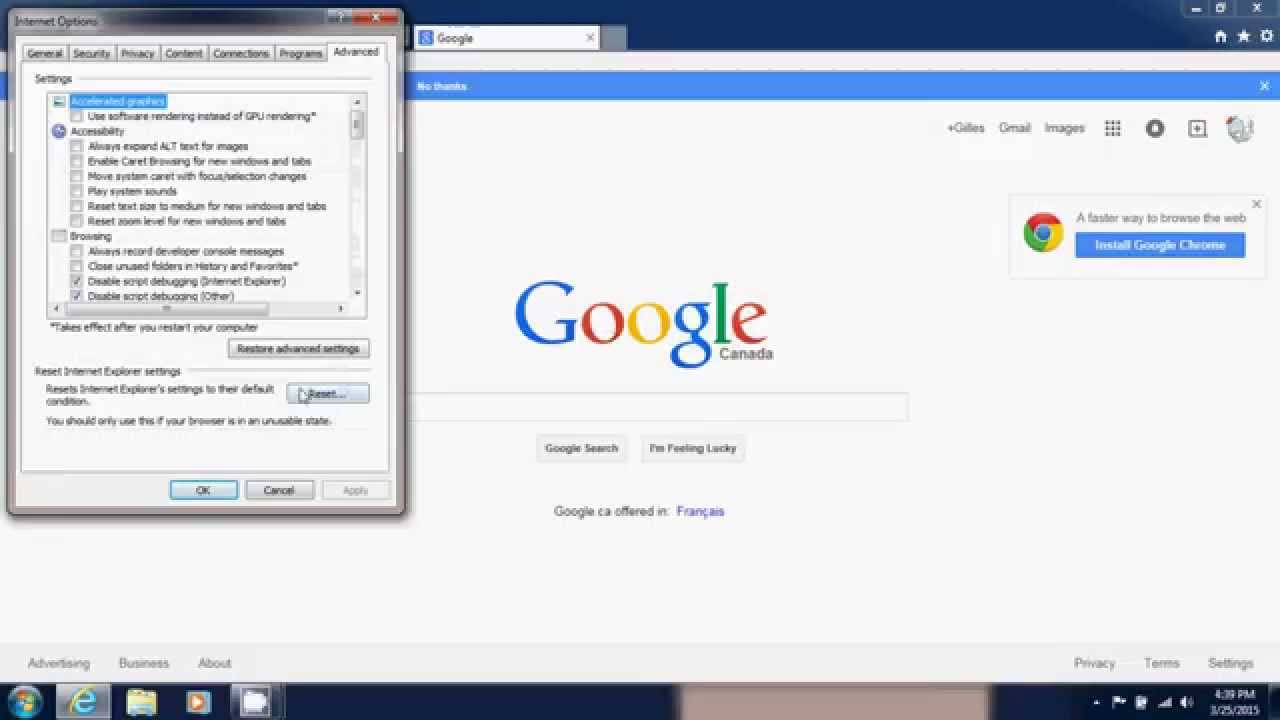
Task: Cancel the Internet Options dialog
Action: tap(279, 490)
